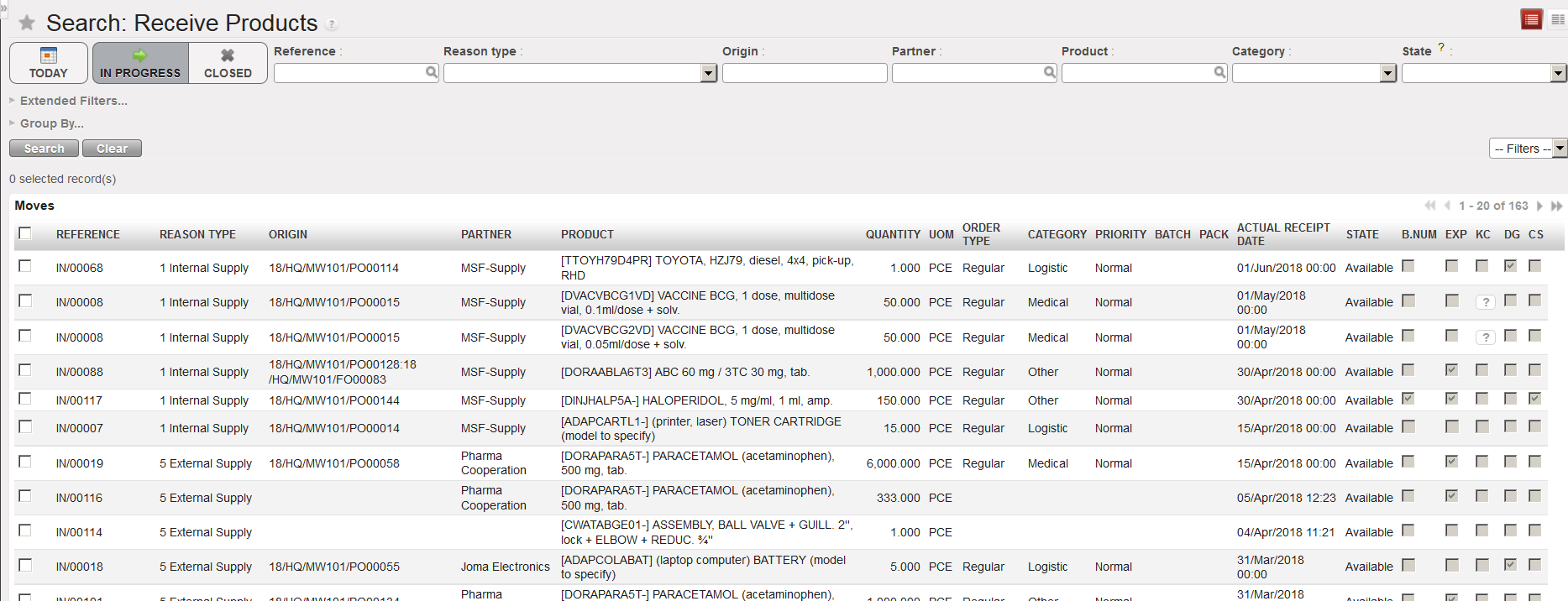Switch to red list view icon
This screenshot has height=601, width=1568.
click(x=1531, y=19)
